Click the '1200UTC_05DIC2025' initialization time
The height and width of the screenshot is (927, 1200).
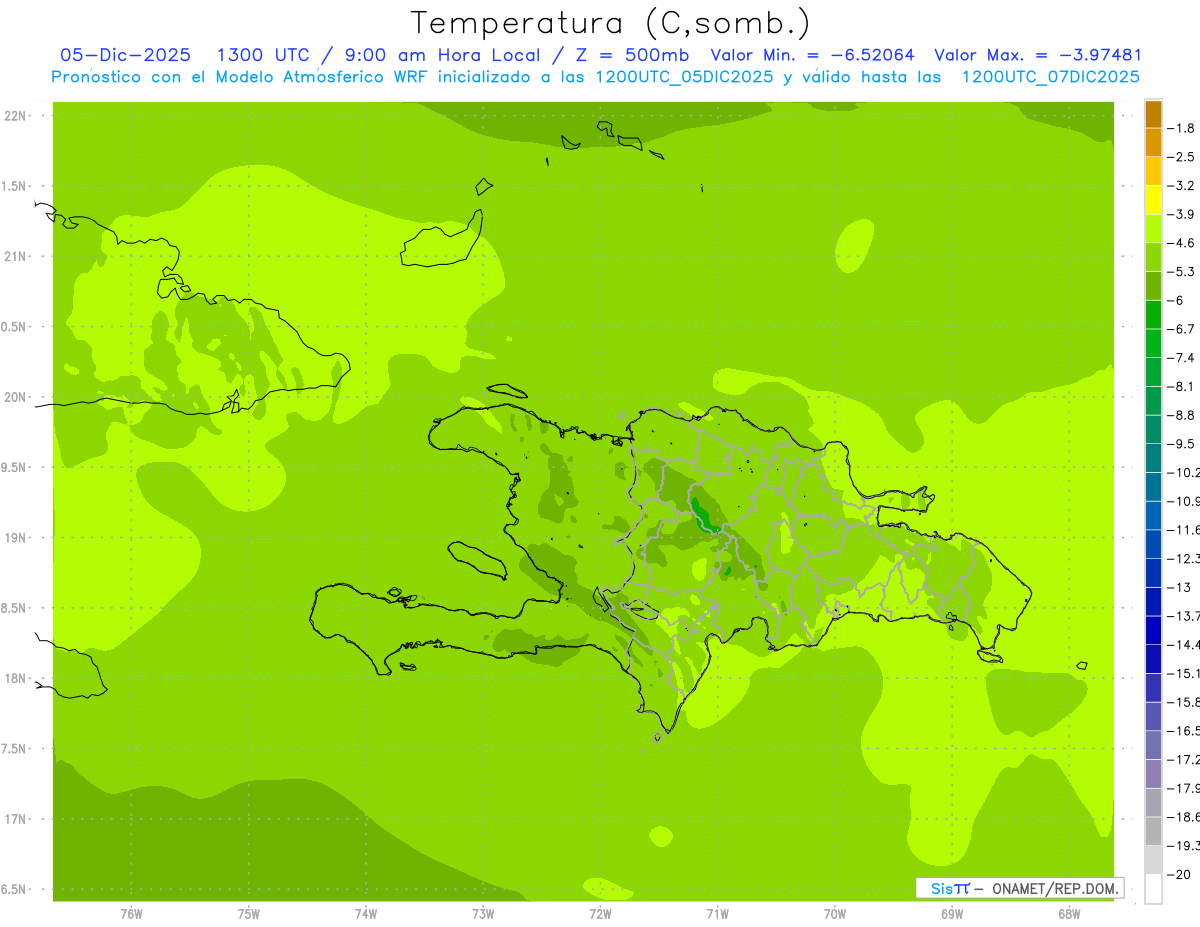[683, 77]
